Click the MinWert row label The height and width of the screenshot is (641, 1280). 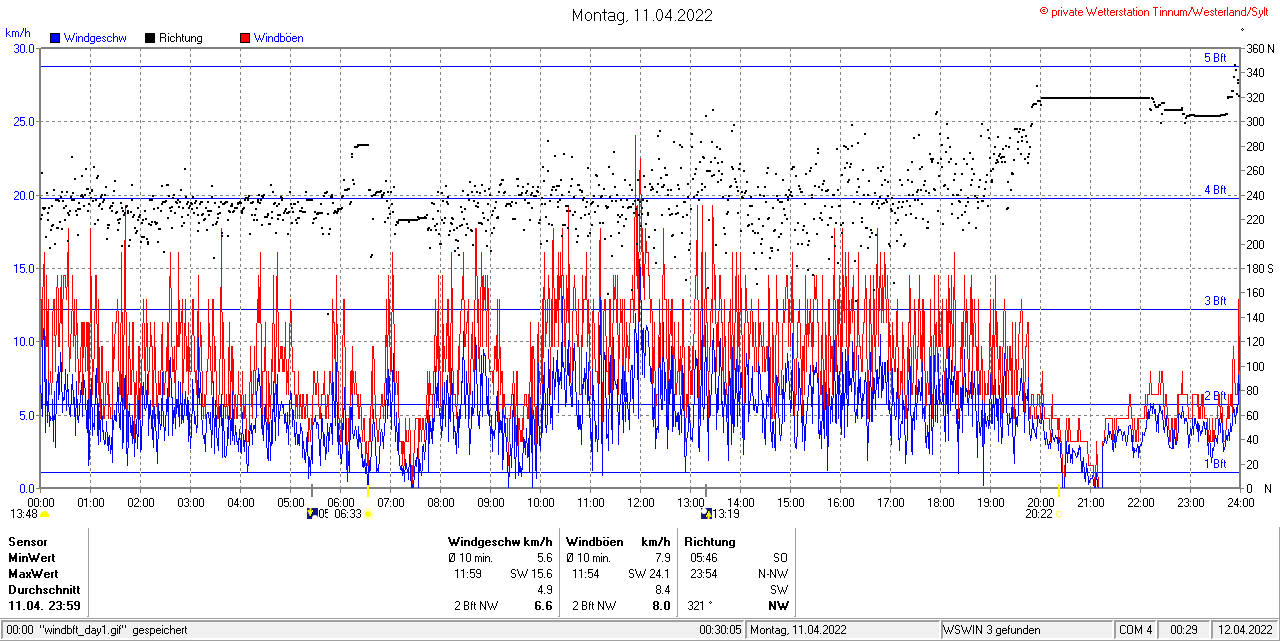32,557
